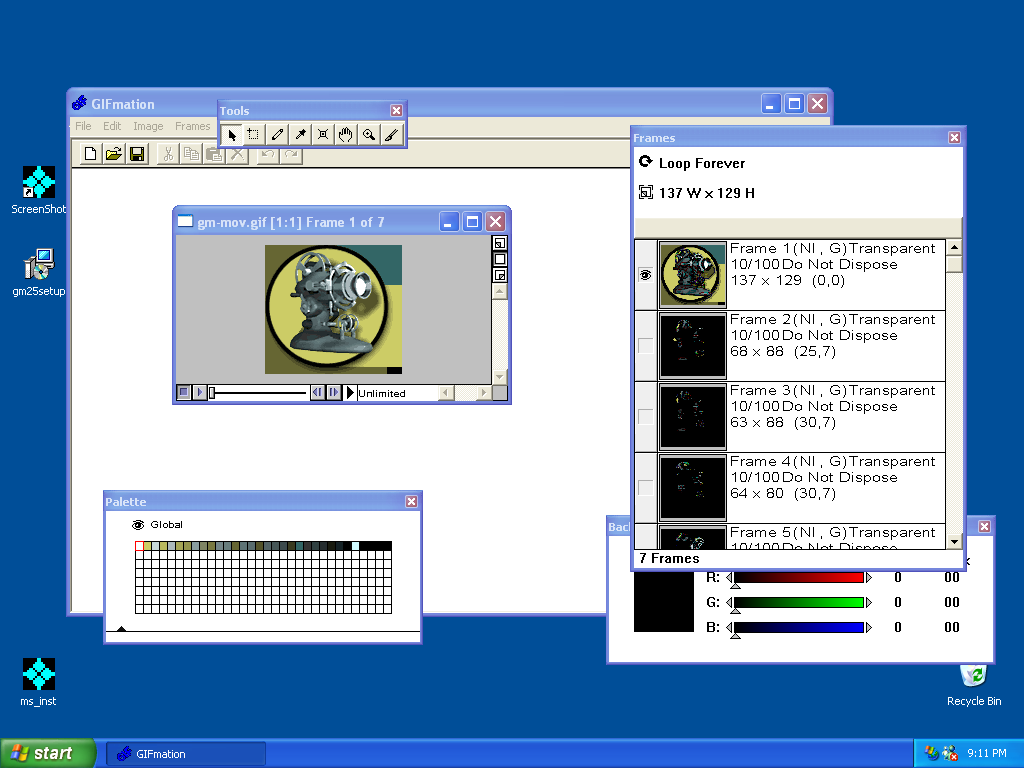Screen dimensions: 1024x768
Task: Activate the rectangular marquee tool
Action: 254,134
